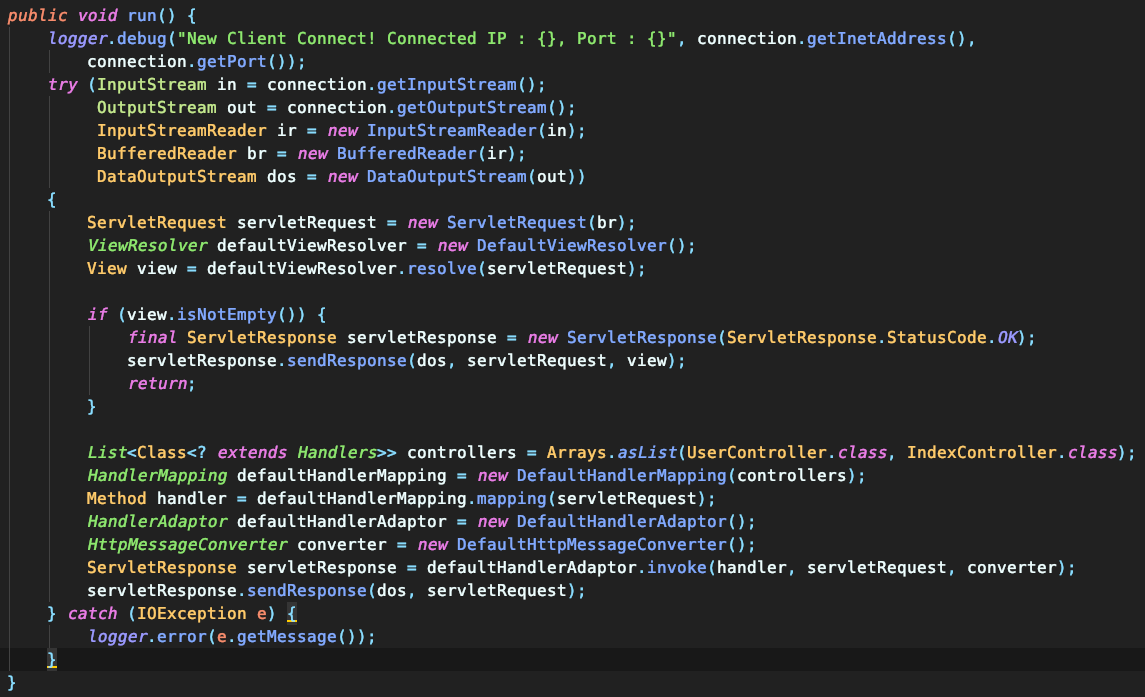
Task: Click 'UserController' class reference
Action: tap(757, 453)
